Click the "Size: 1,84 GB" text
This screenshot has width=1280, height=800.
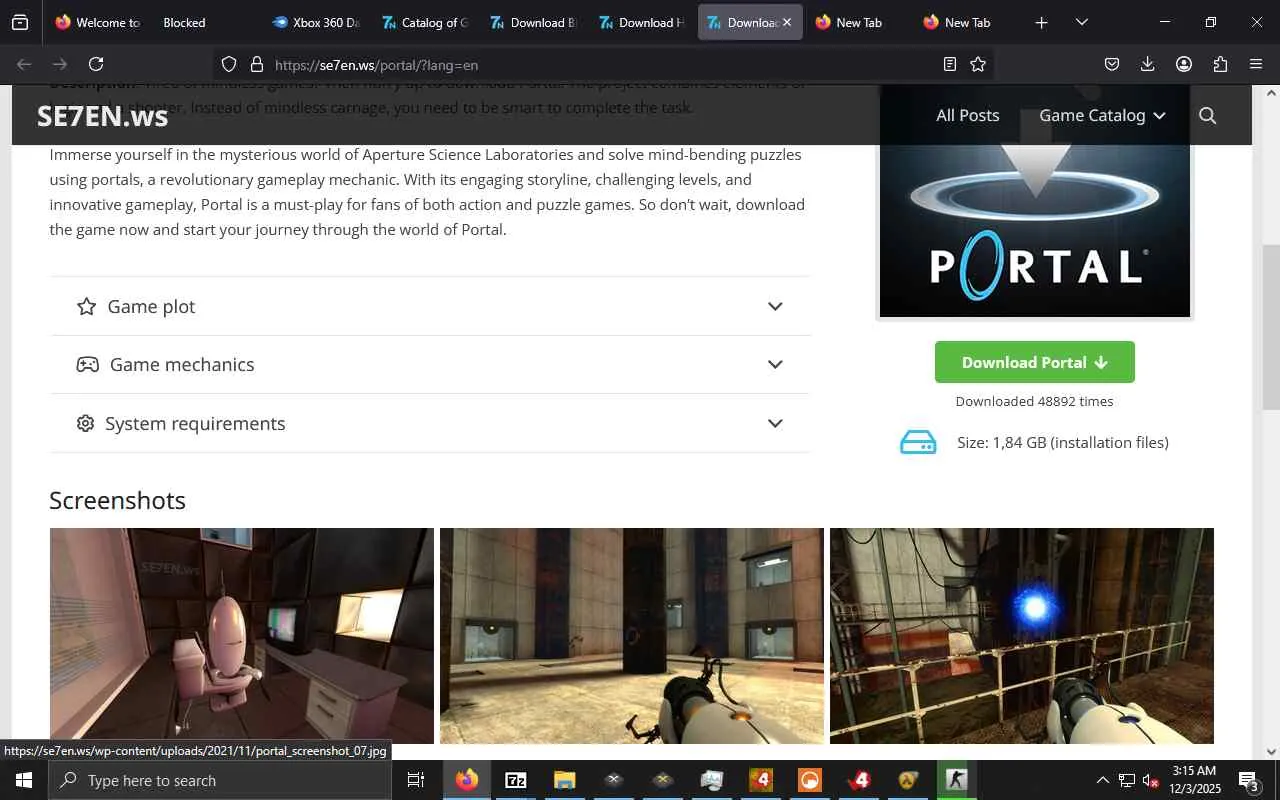coord(1062,442)
